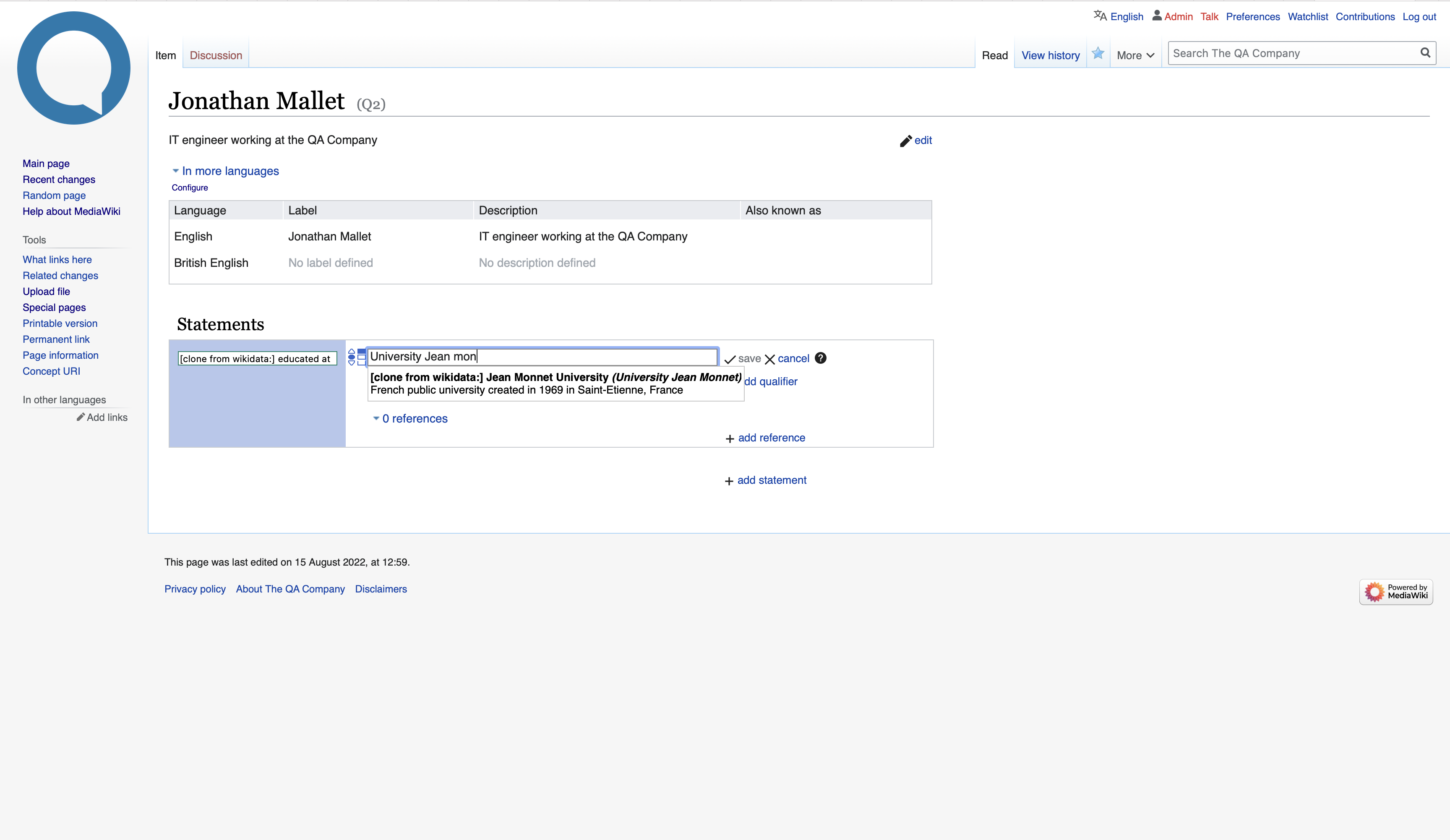The height and width of the screenshot is (840, 1450).
Task: Go to Main page
Action: (46, 163)
